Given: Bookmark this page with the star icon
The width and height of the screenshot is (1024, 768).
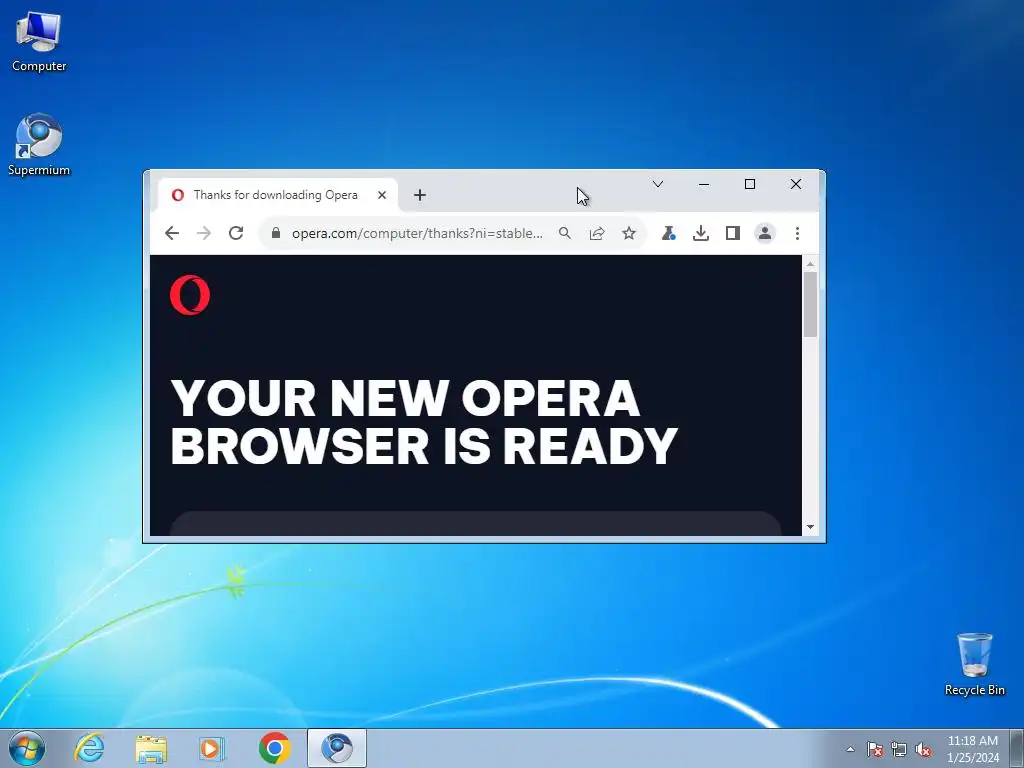Looking at the screenshot, I should pyautogui.click(x=629, y=233).
